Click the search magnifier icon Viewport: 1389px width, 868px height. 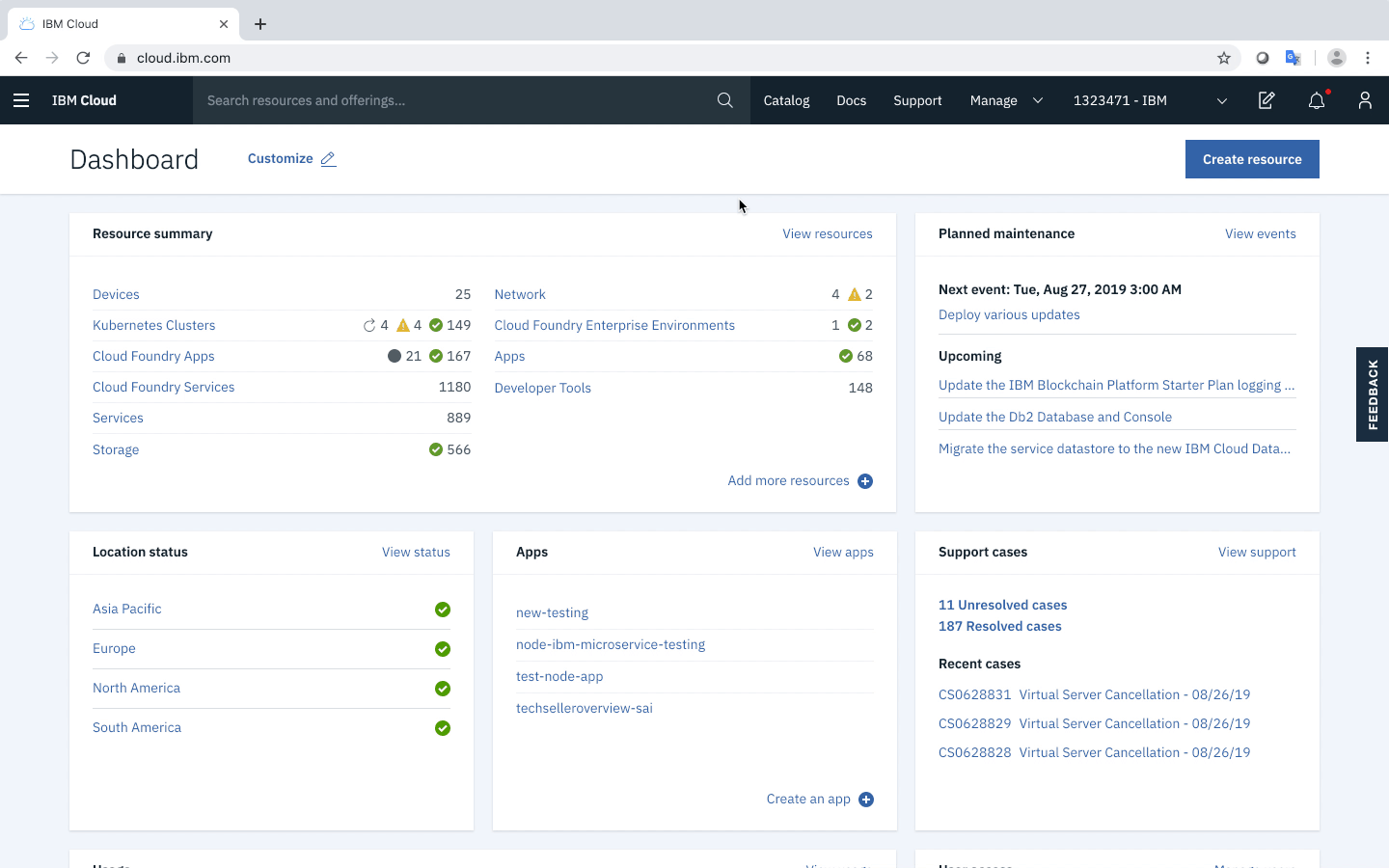point(725,100)
